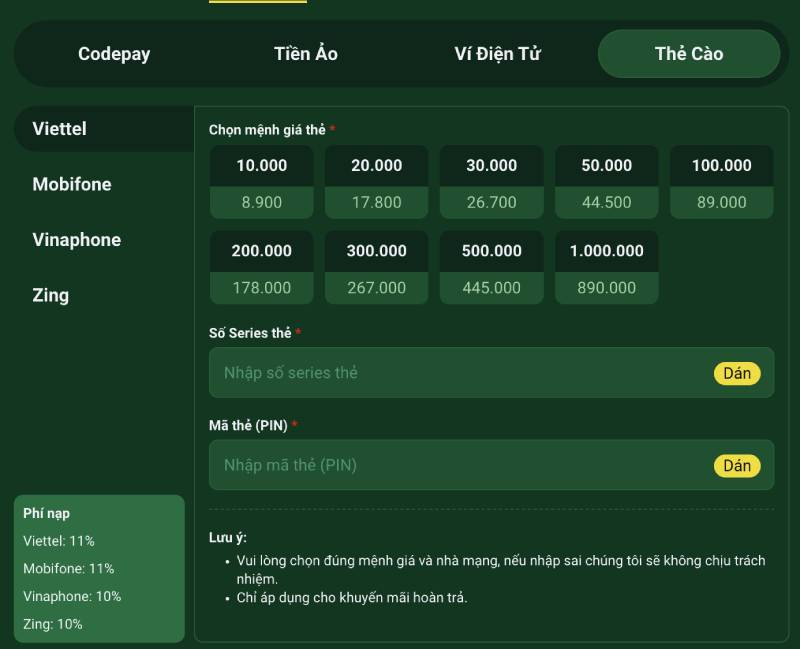Select the 20.000 denomination option
Screen dimensions: 800x649
click(377, 182)
